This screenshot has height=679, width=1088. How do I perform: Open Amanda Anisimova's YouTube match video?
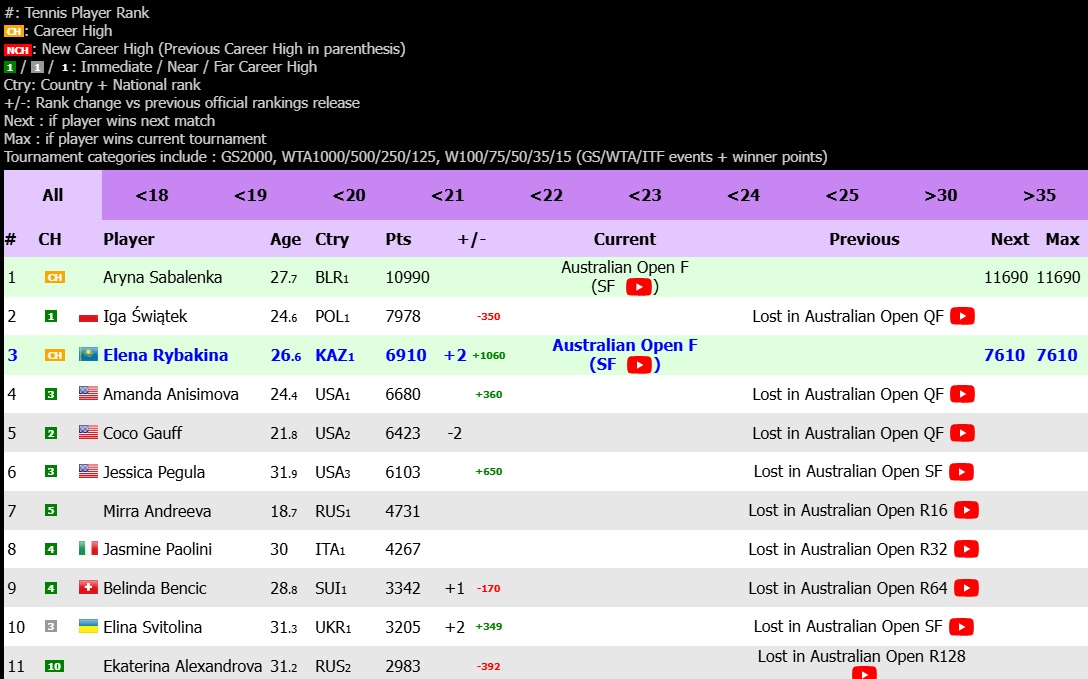962,394
